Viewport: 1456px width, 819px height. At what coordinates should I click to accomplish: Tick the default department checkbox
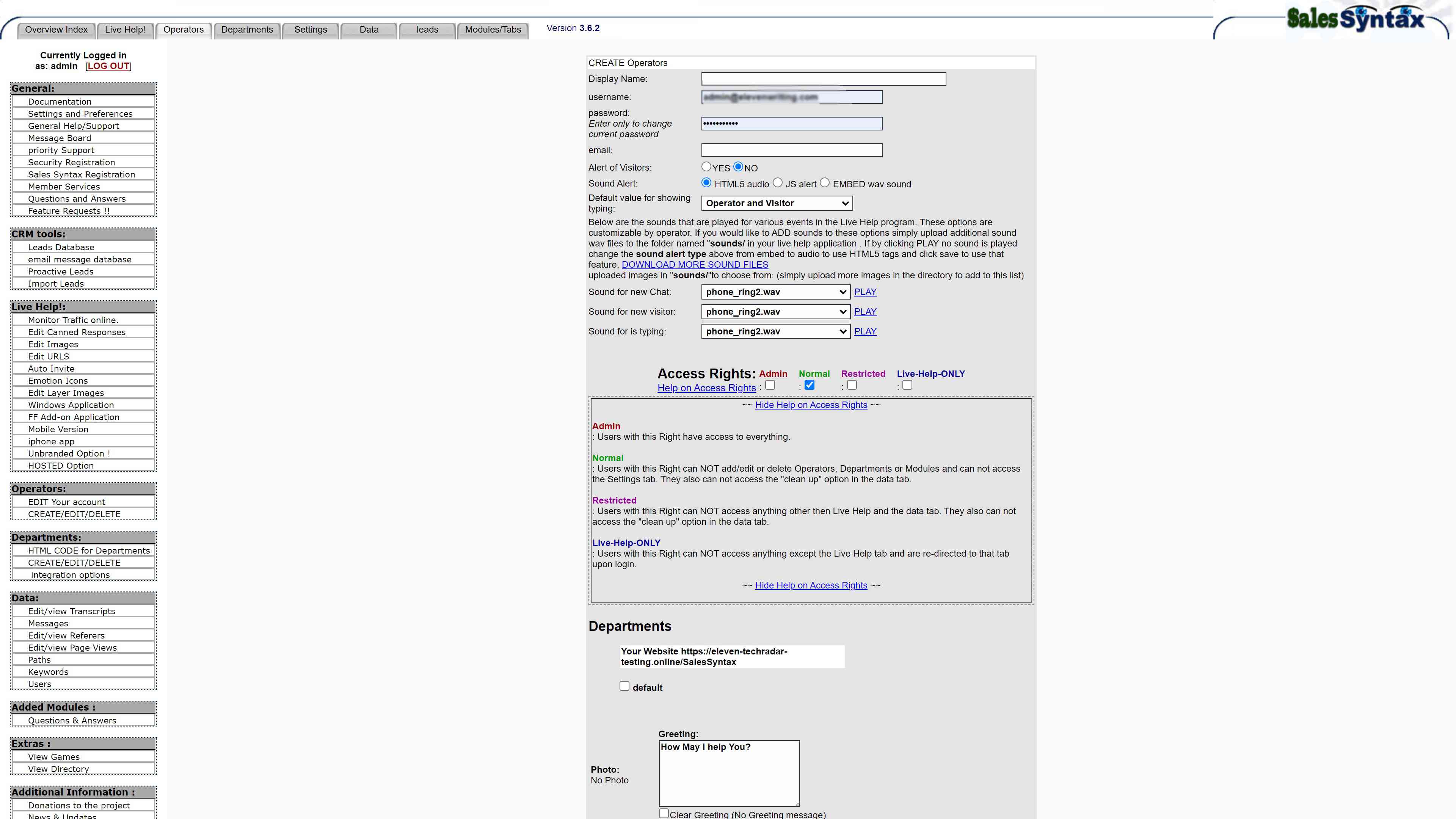click(624, 686)
